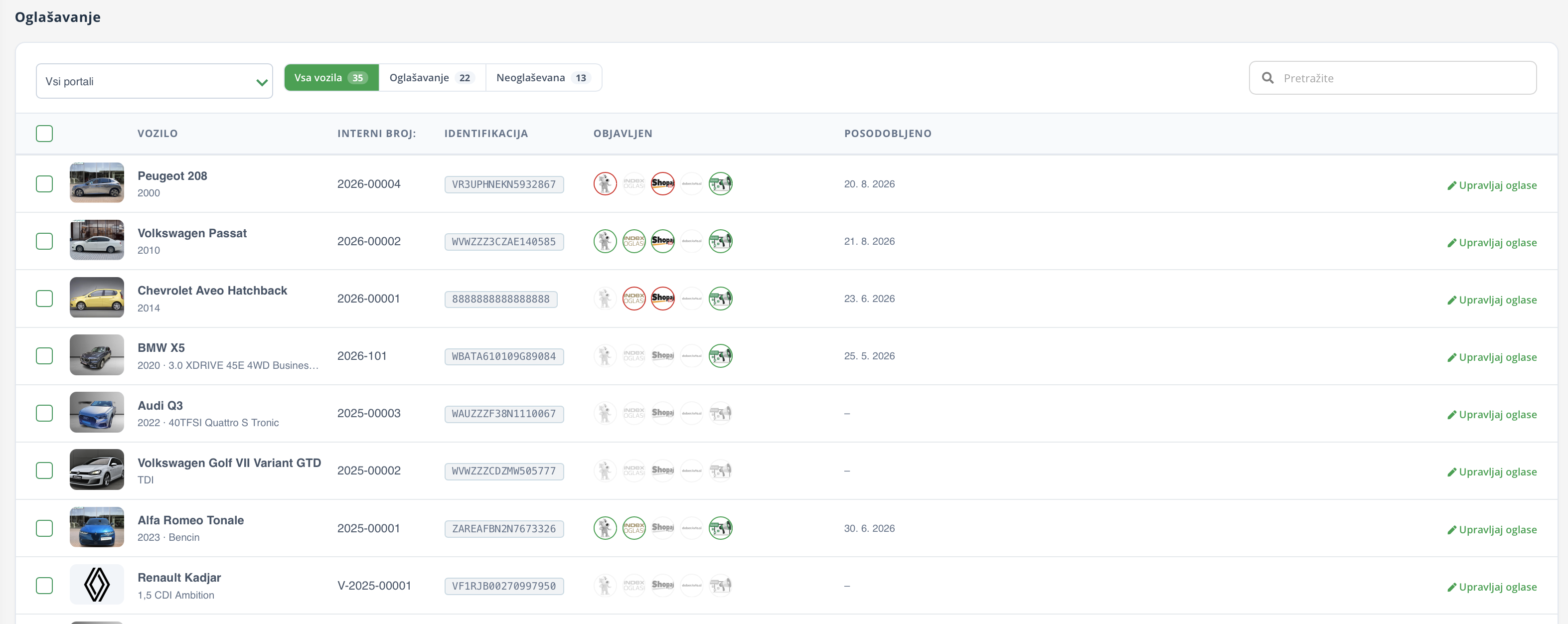Open Upravljaj oglase for Peugeot 208
1568x624 pixels.
click(1492, 185)
